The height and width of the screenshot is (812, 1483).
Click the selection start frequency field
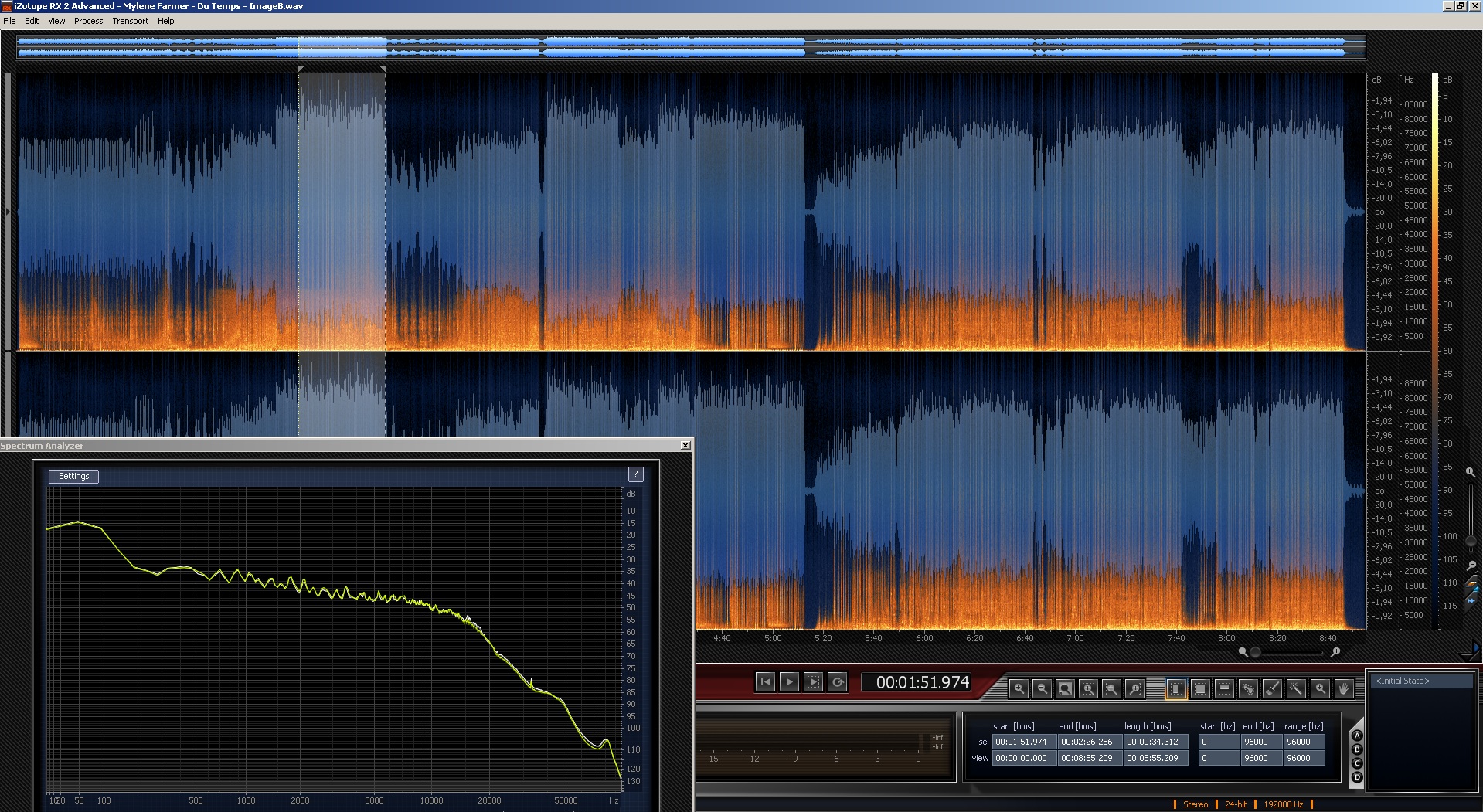1218,742
